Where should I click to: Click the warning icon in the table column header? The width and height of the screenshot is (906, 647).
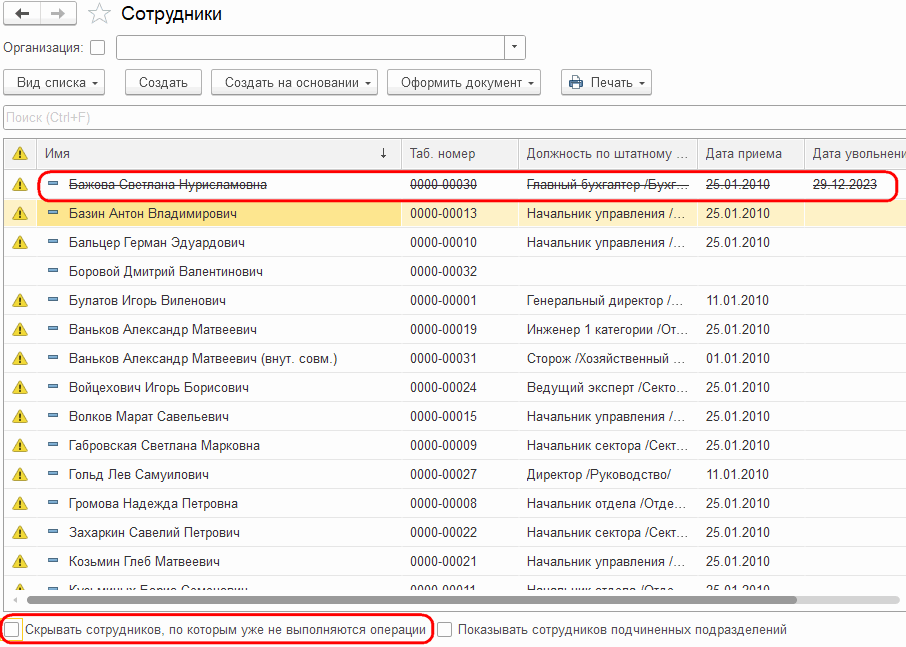pos(20,154)
